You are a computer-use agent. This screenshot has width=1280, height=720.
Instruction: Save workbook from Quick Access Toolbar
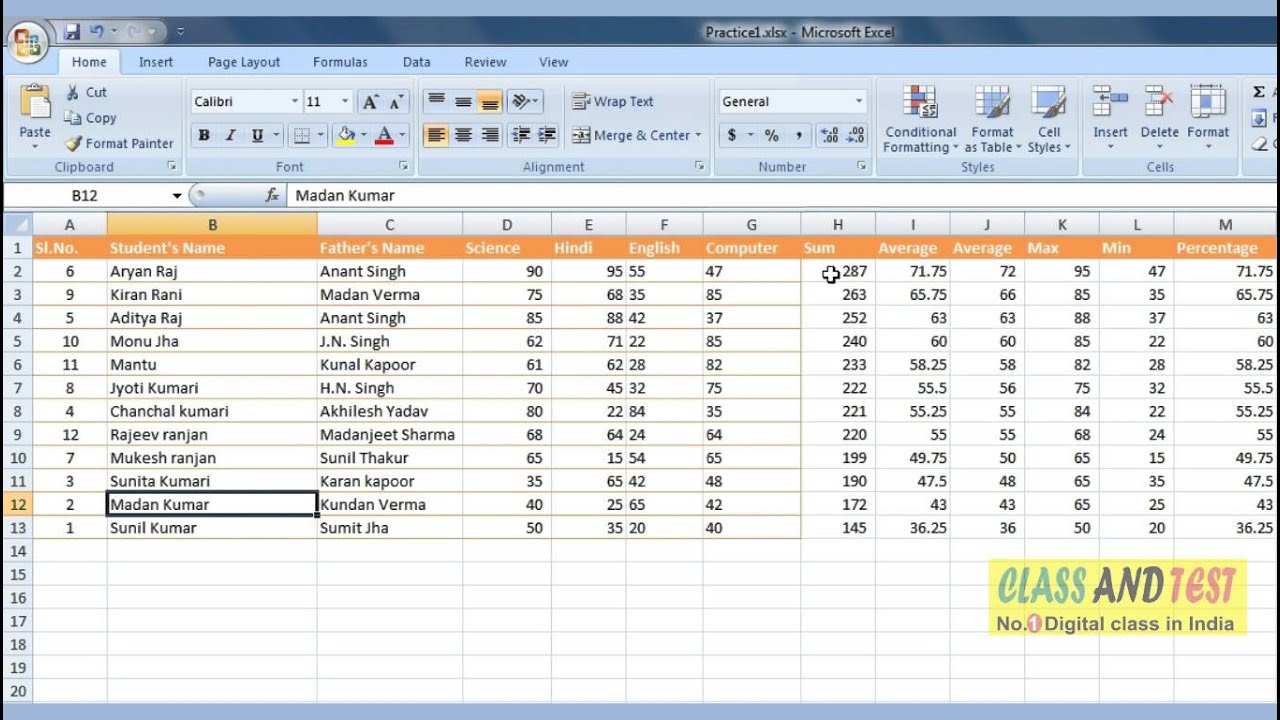[x=71, y=32]
